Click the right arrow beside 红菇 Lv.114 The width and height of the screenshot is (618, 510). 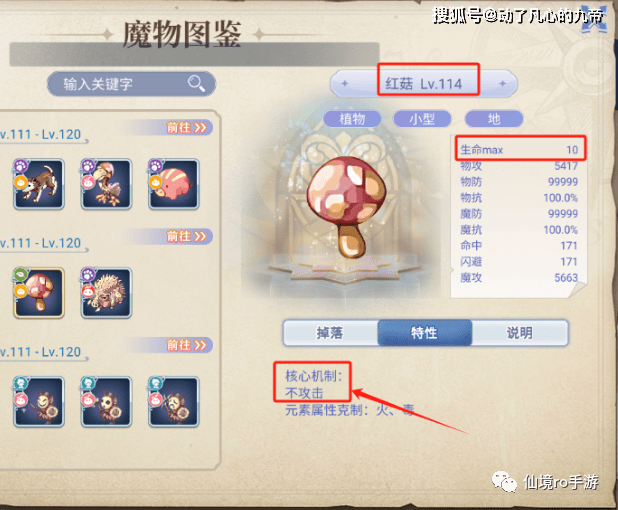(x=503, y=84)
